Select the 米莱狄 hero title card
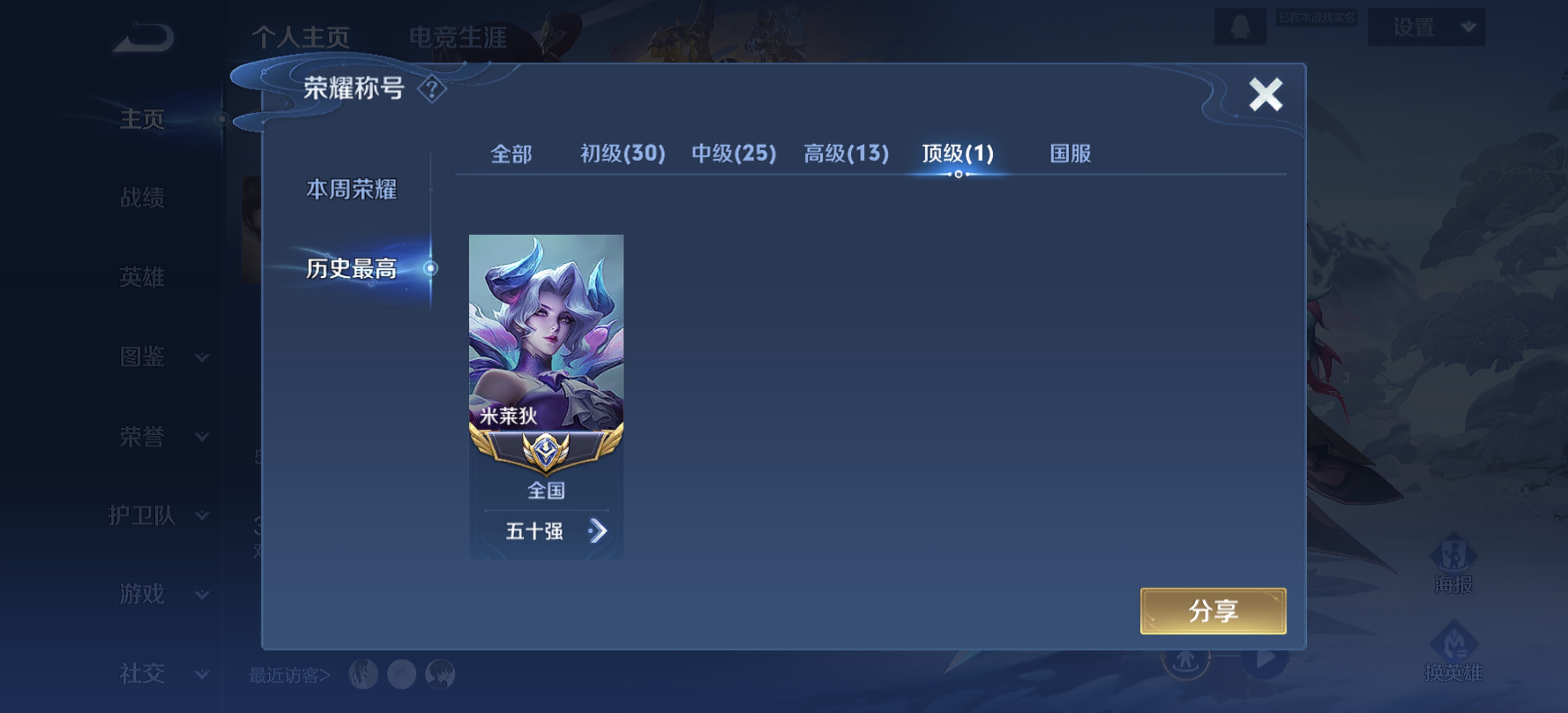 coord(546,397)
